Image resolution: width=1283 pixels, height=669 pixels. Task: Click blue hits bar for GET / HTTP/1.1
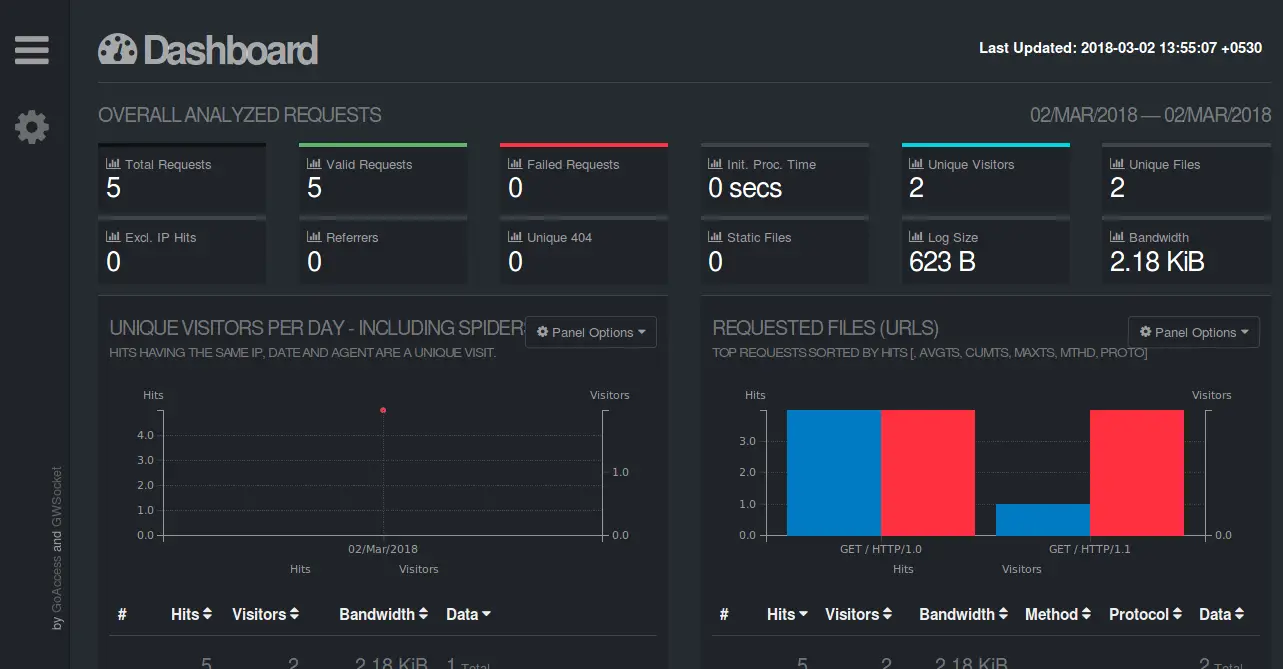click(1043, 519)
